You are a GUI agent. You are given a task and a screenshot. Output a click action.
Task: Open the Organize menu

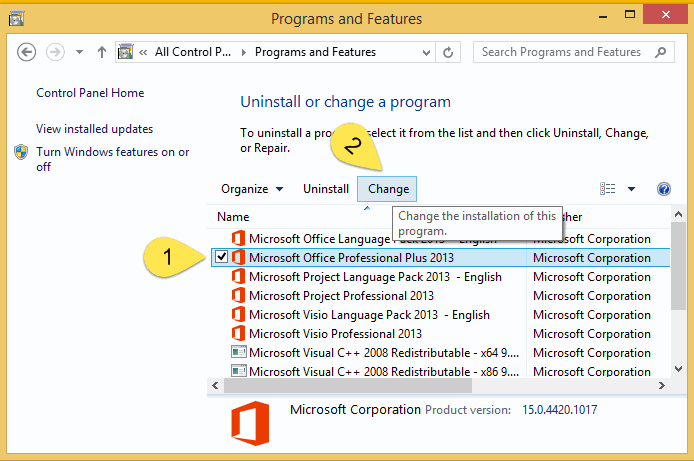pos(251,189)
